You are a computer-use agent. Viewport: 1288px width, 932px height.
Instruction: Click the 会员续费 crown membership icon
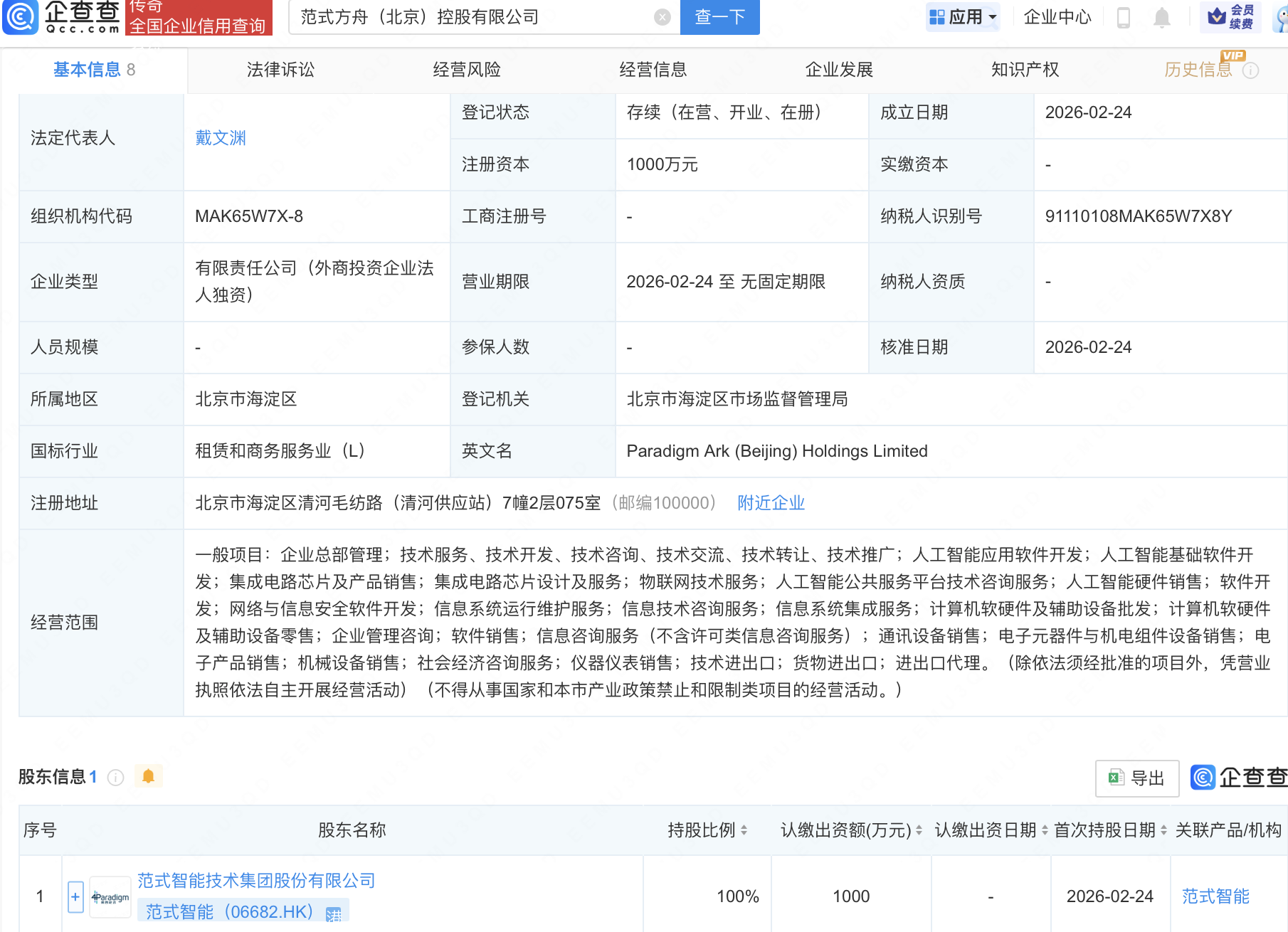click(x=1235, y=17)
